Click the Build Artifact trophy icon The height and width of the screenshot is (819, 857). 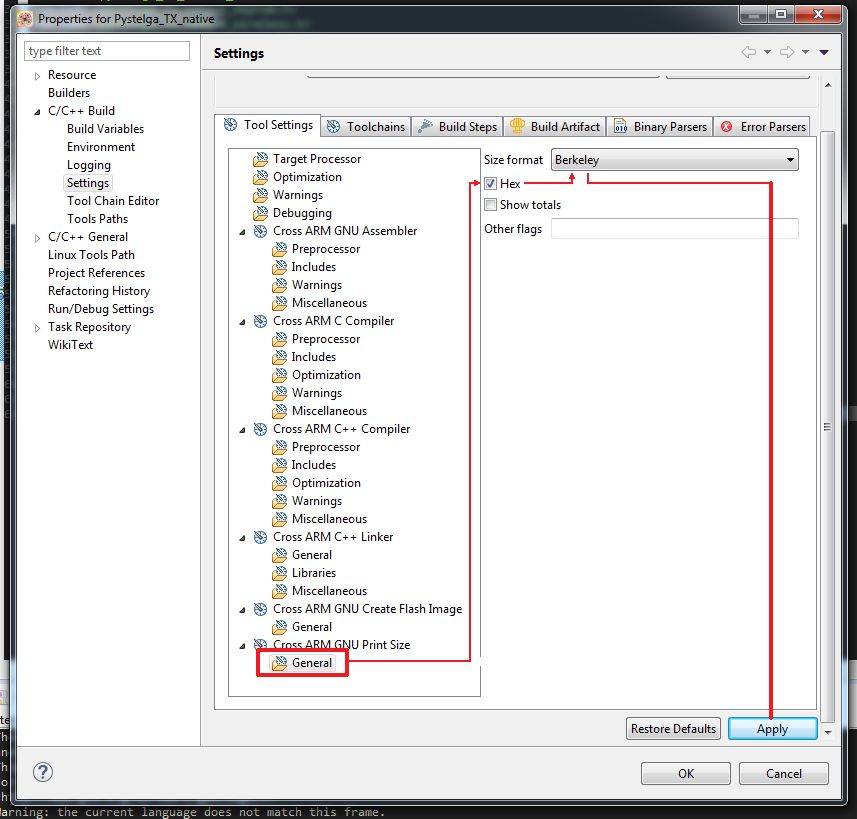click(x=517, y=126)
